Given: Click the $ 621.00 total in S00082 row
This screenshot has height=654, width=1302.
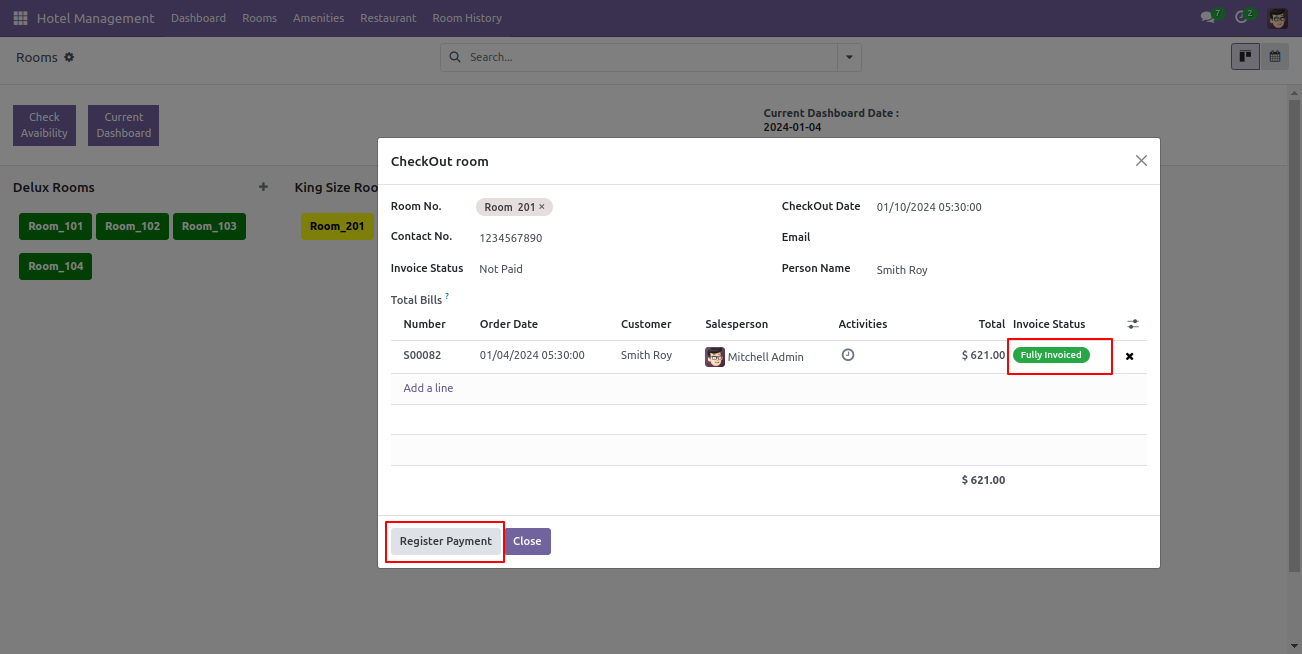Looking at the screenshot, I should pos(983,355).
